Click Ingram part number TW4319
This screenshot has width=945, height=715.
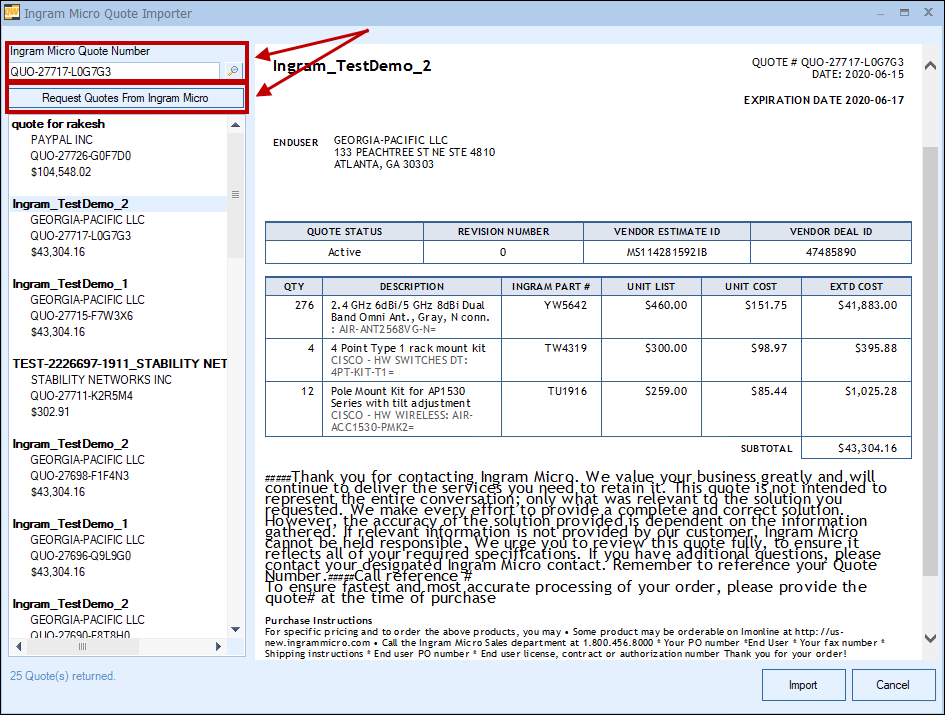coord(565,348)
